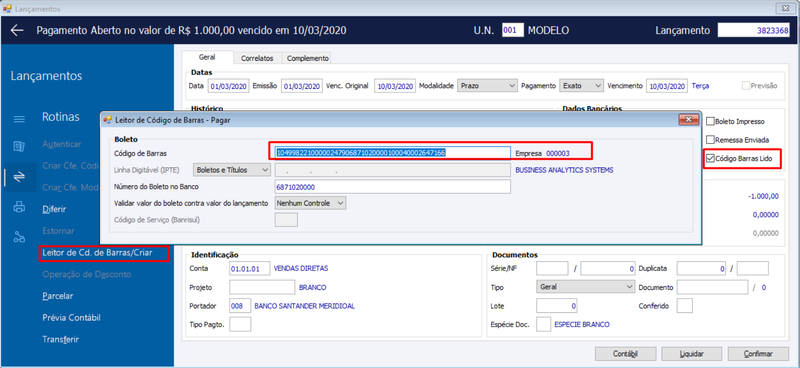Click the Emissão date field
Screen dimensions: 800x368
[x=302, y=86]
